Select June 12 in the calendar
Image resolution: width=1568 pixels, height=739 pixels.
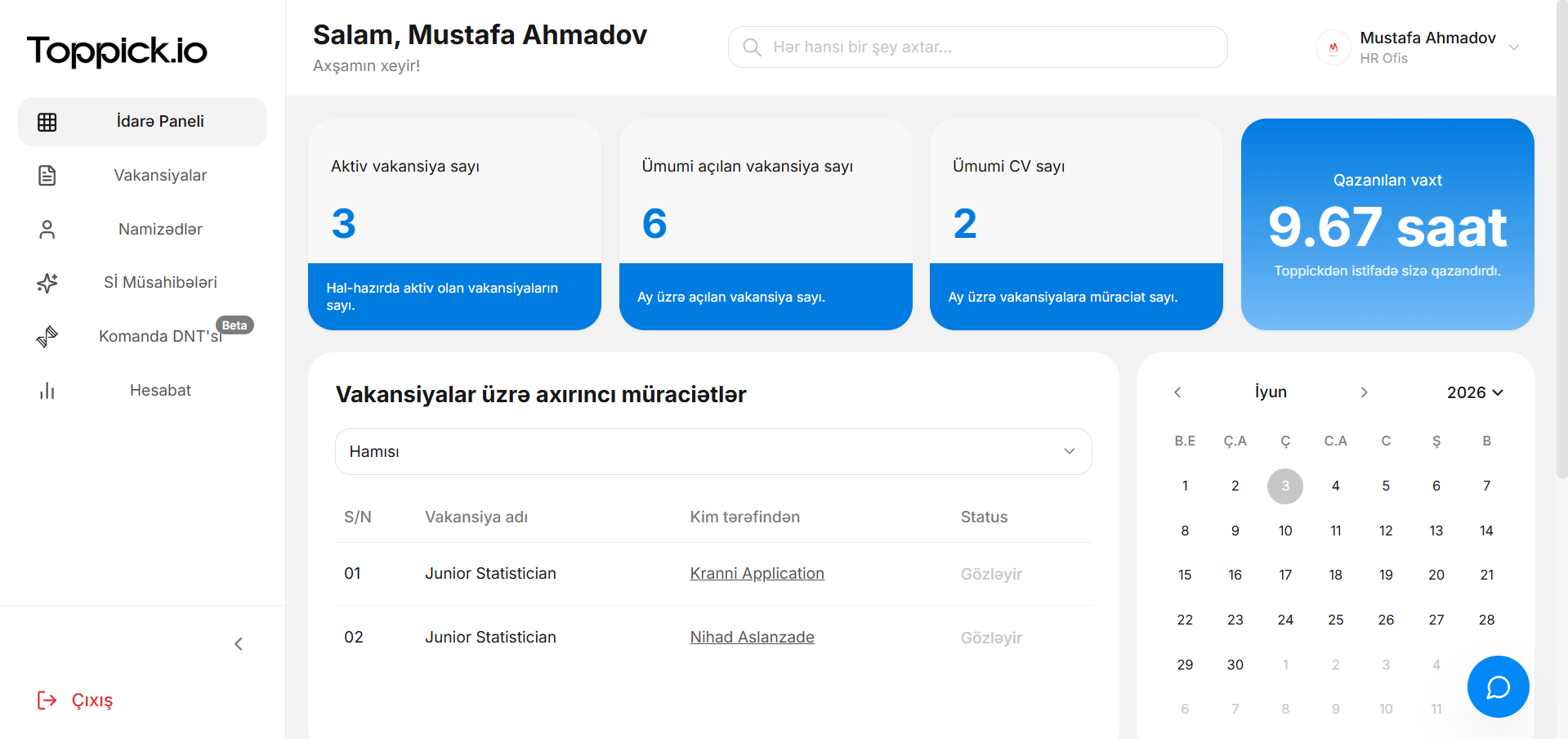(x=1386, y=531)
